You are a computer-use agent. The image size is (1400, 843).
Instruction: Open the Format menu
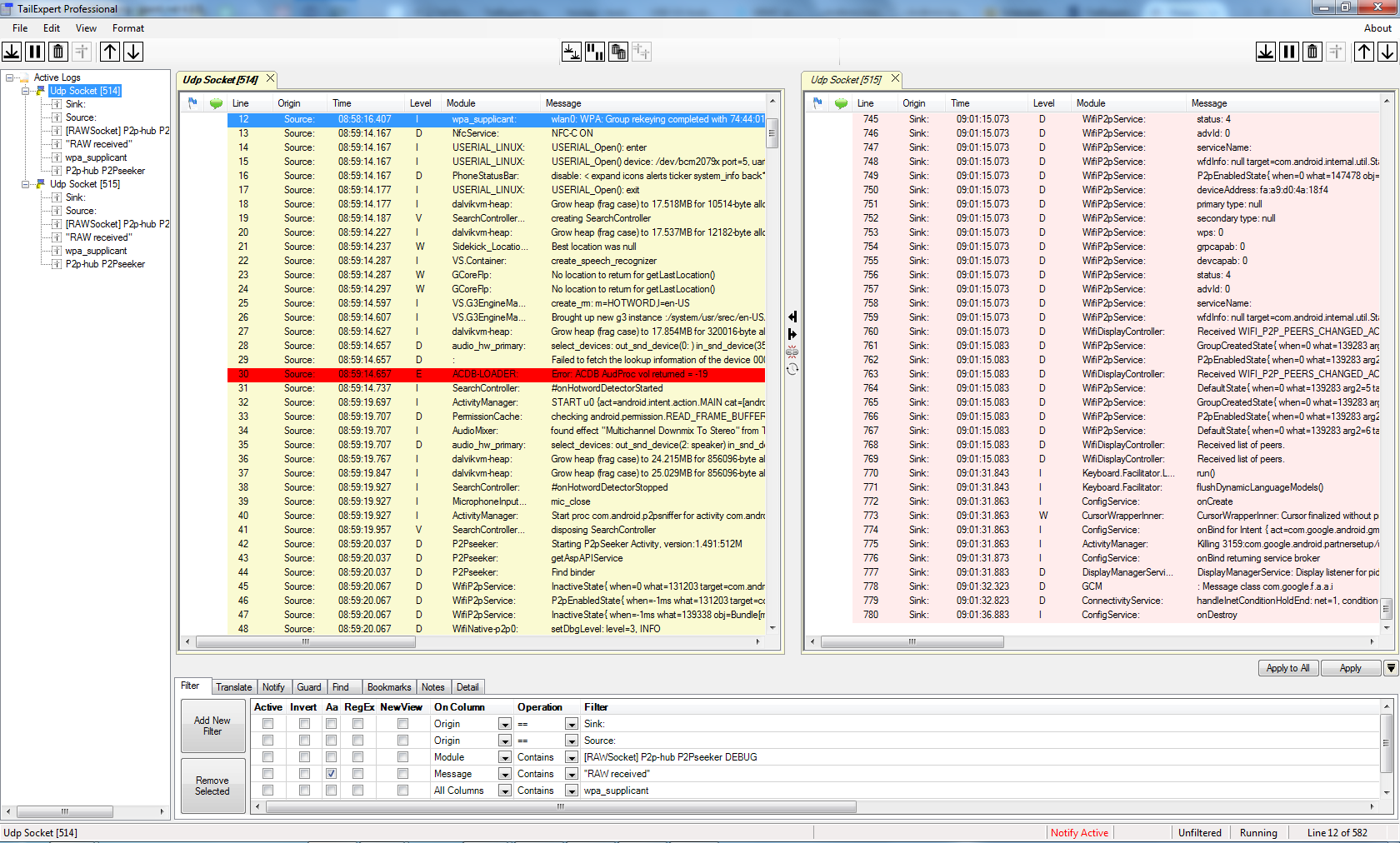coord(127,28)
